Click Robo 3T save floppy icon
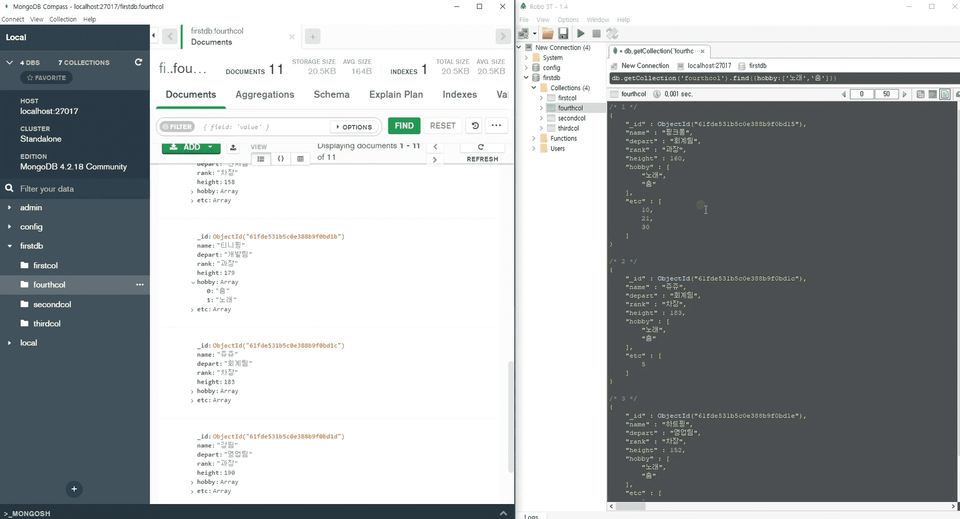Screen dimensions: 960x519 [563, 34]
